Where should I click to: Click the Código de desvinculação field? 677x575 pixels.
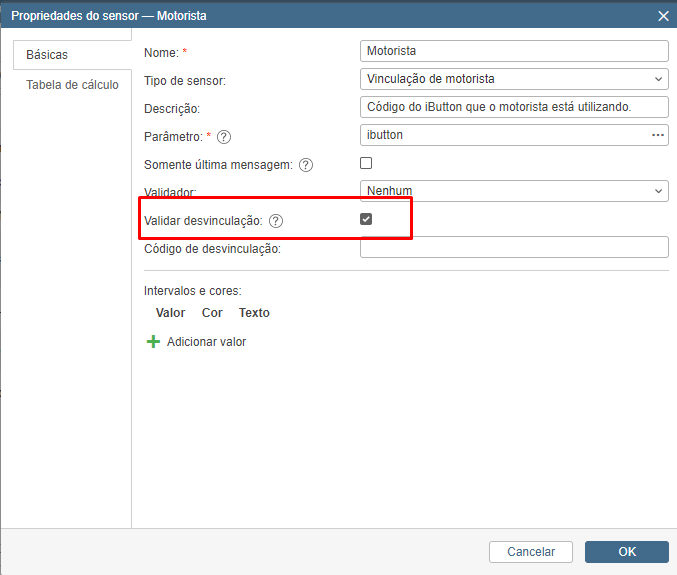point(513,247)
